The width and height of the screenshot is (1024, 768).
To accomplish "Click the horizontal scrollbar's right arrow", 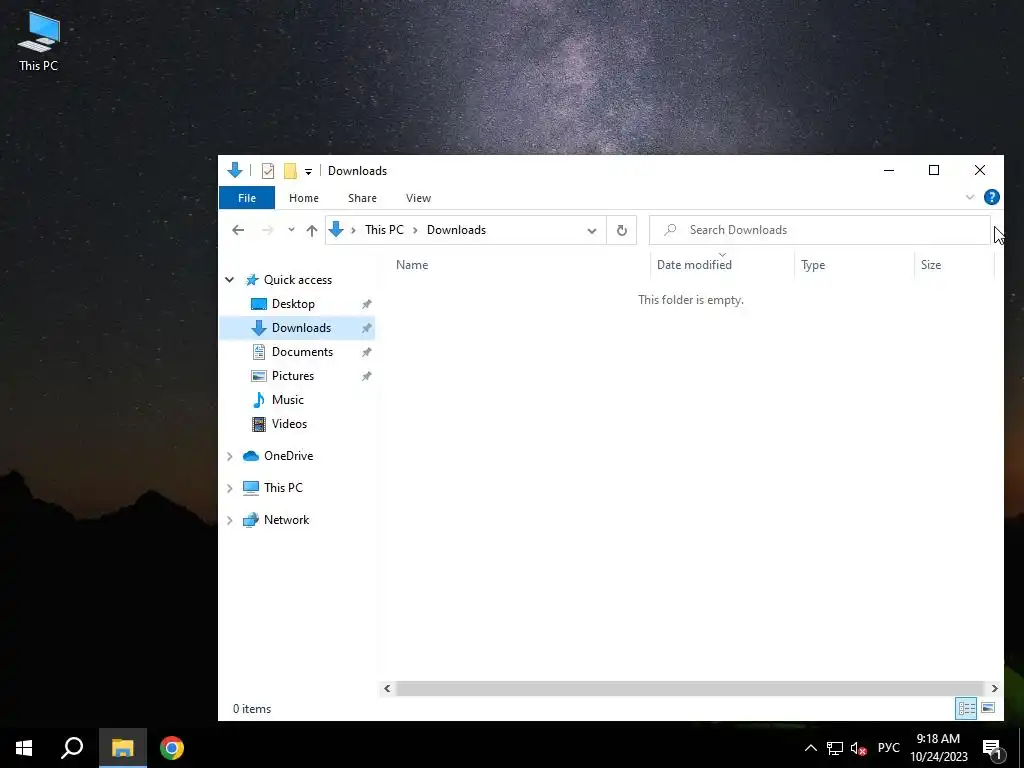I will point(994,688).
